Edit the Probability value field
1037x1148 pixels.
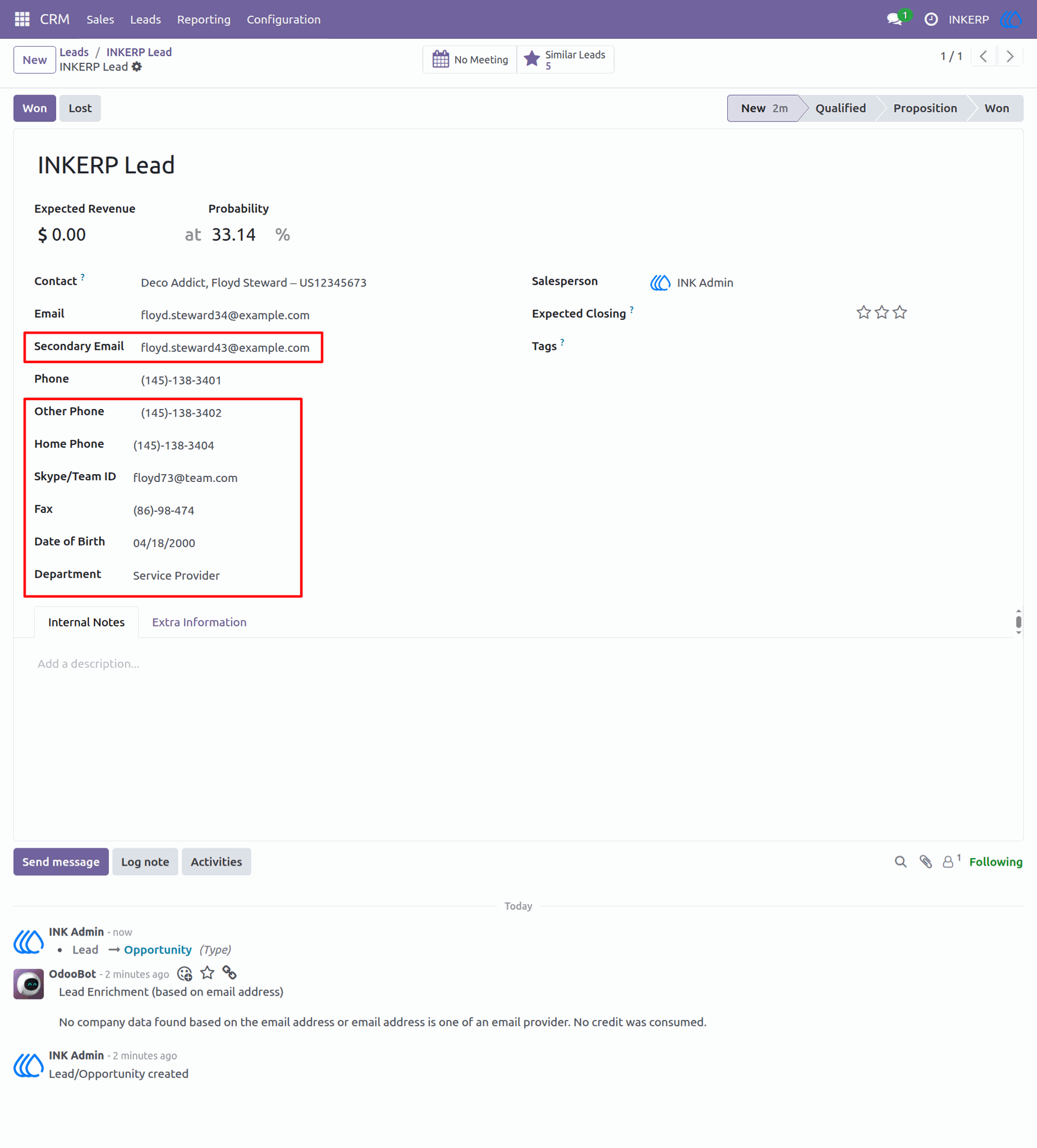pos(234,235)
